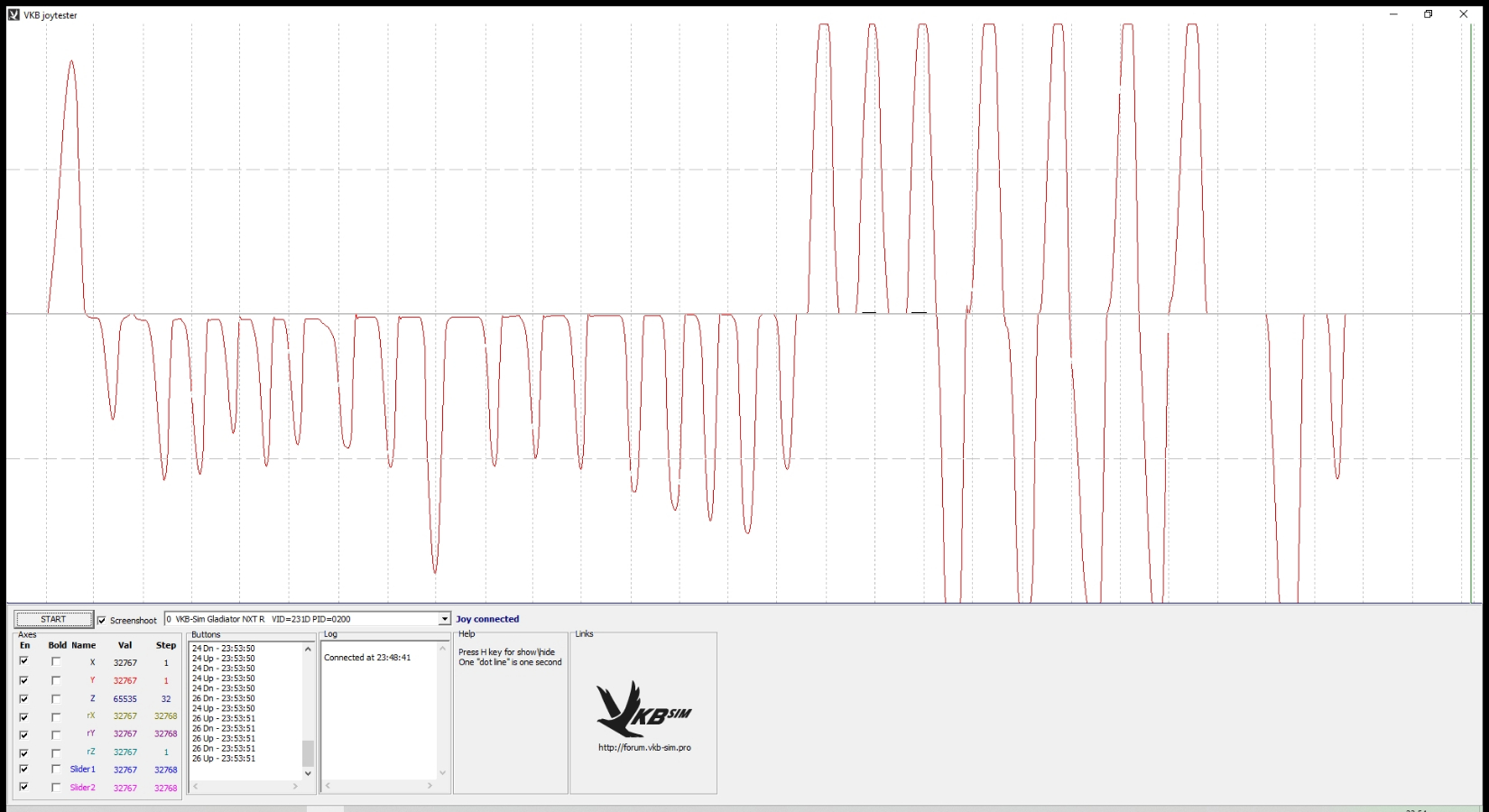1489x812 pixels.
Task: Click the Slider1 axis name label
Action: coord(83,770)
